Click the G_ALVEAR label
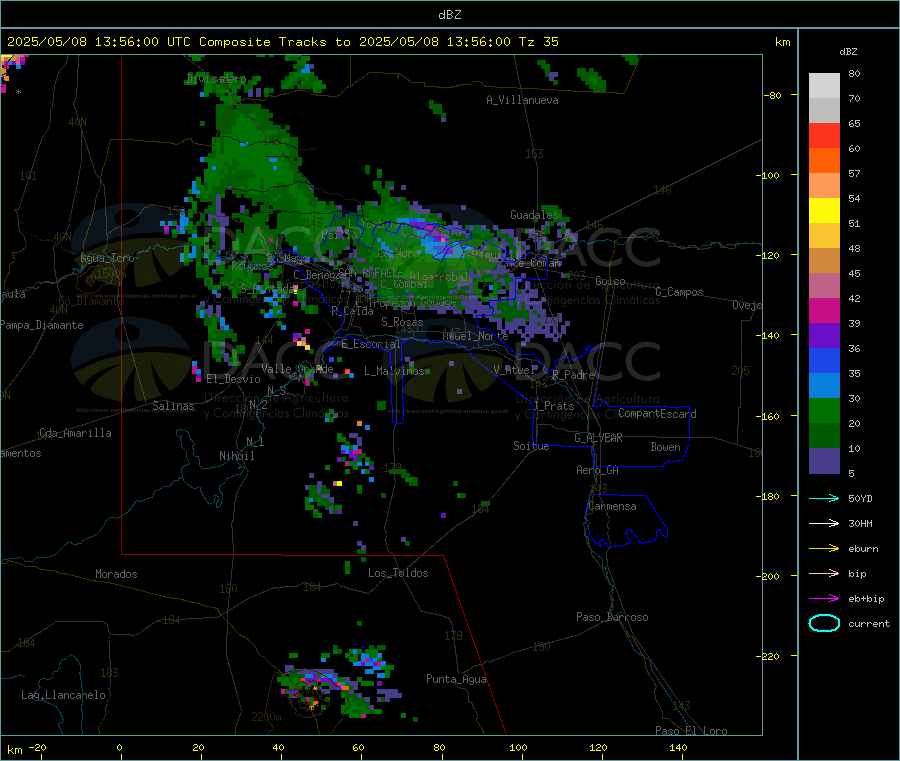 (x=598, y=438)
